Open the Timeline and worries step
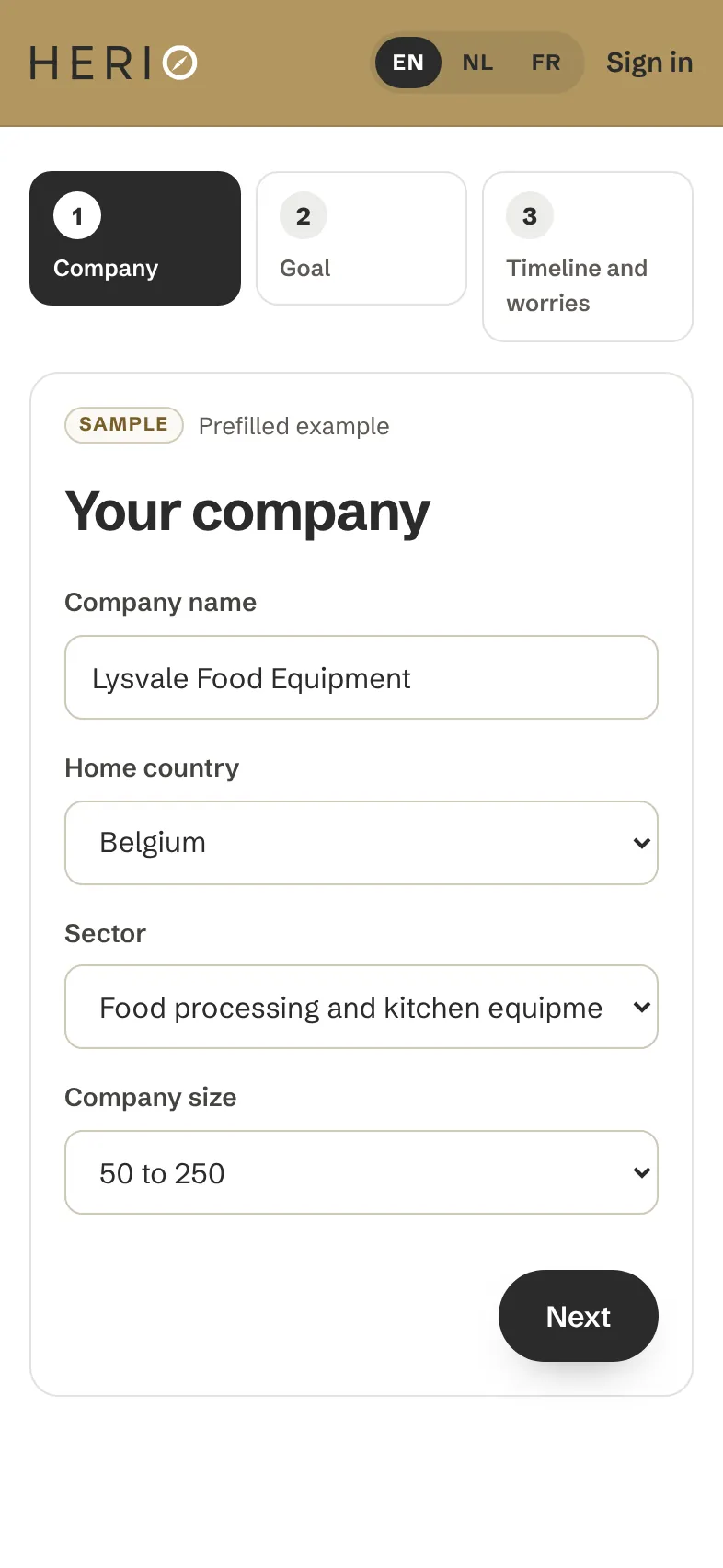 [588, 257]
